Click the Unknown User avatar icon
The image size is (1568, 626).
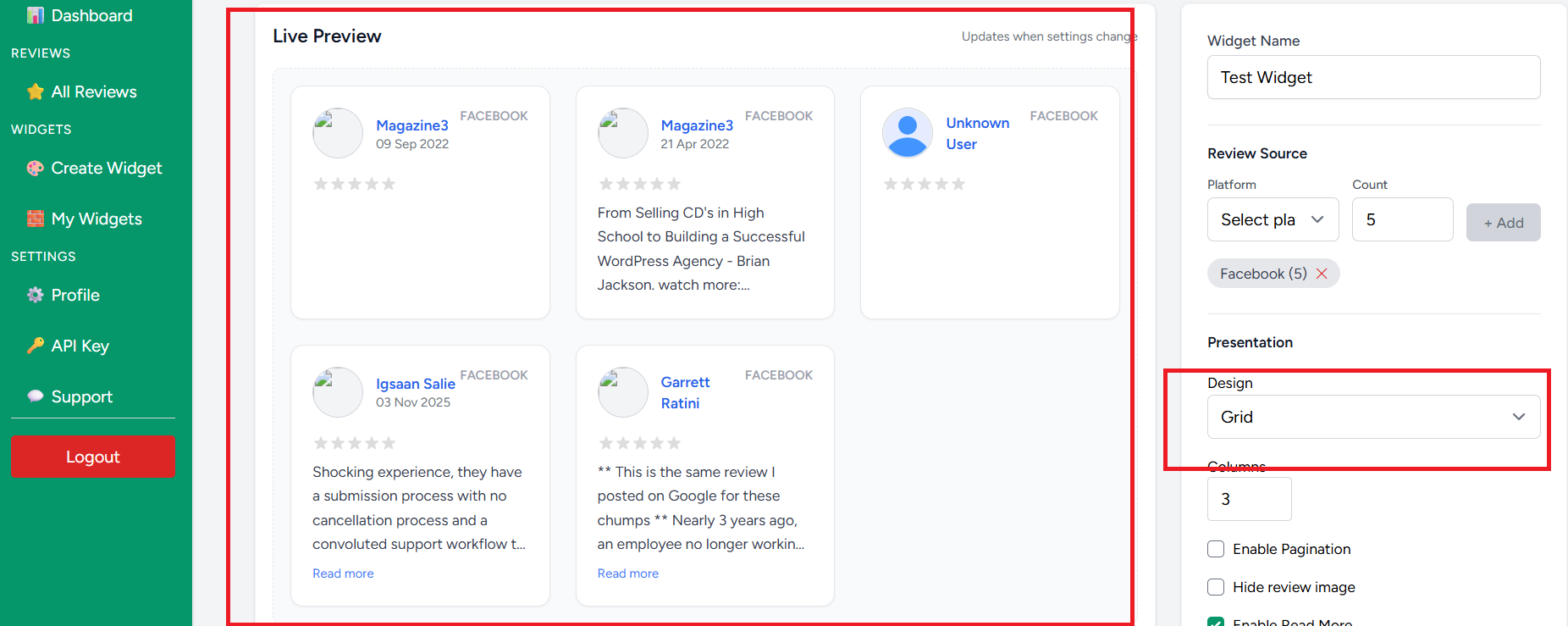907,133
